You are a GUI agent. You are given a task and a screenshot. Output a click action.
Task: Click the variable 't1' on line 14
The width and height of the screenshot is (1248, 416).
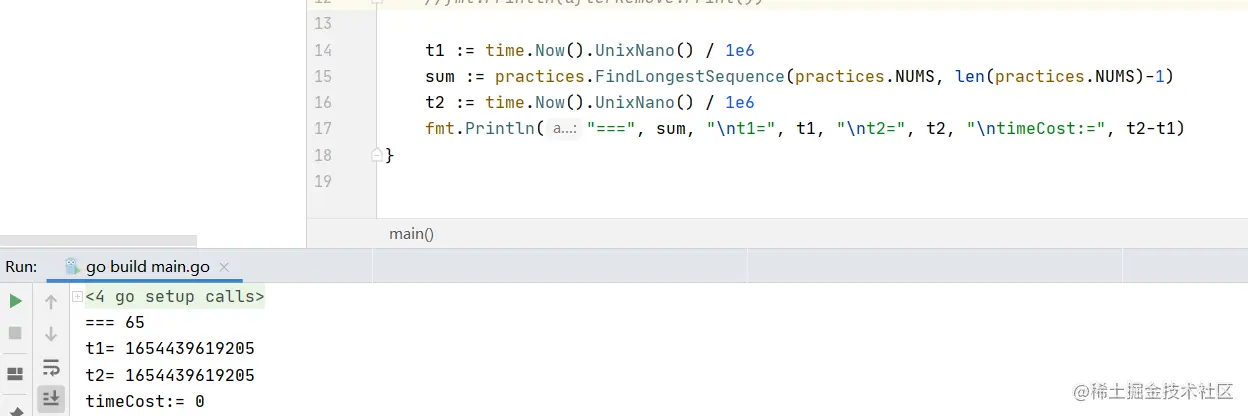pyautogui.click(x=435, y=50)
